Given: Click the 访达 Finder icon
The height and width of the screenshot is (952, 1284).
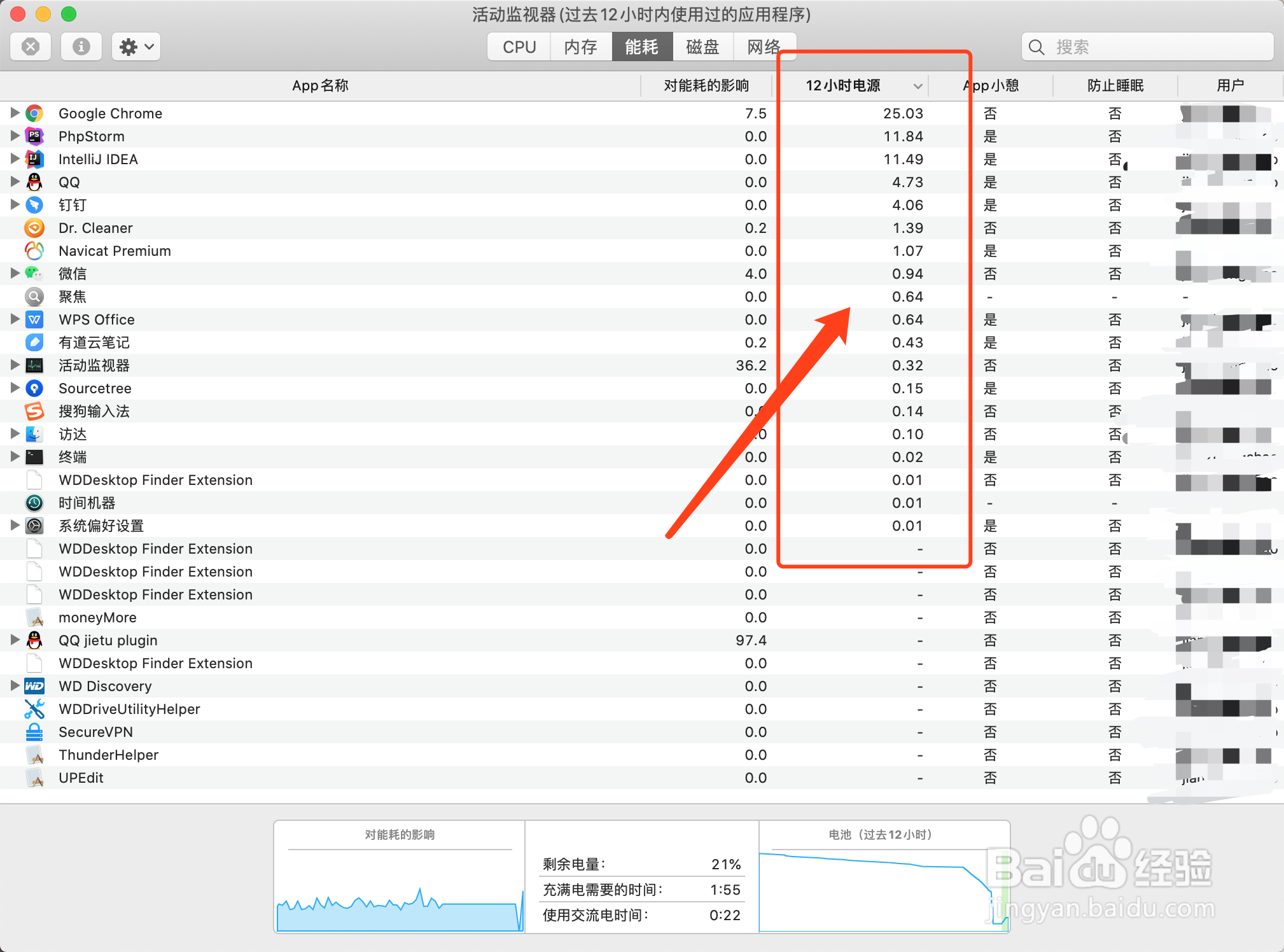Looking at the screenshot, I should 34,434.
